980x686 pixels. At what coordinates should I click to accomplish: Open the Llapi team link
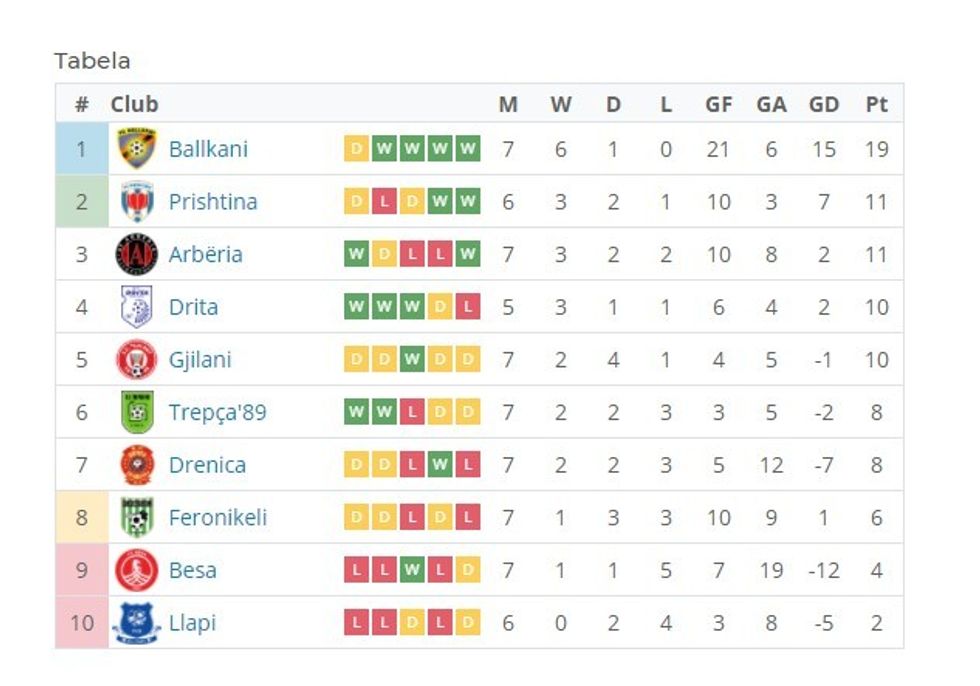192,623
